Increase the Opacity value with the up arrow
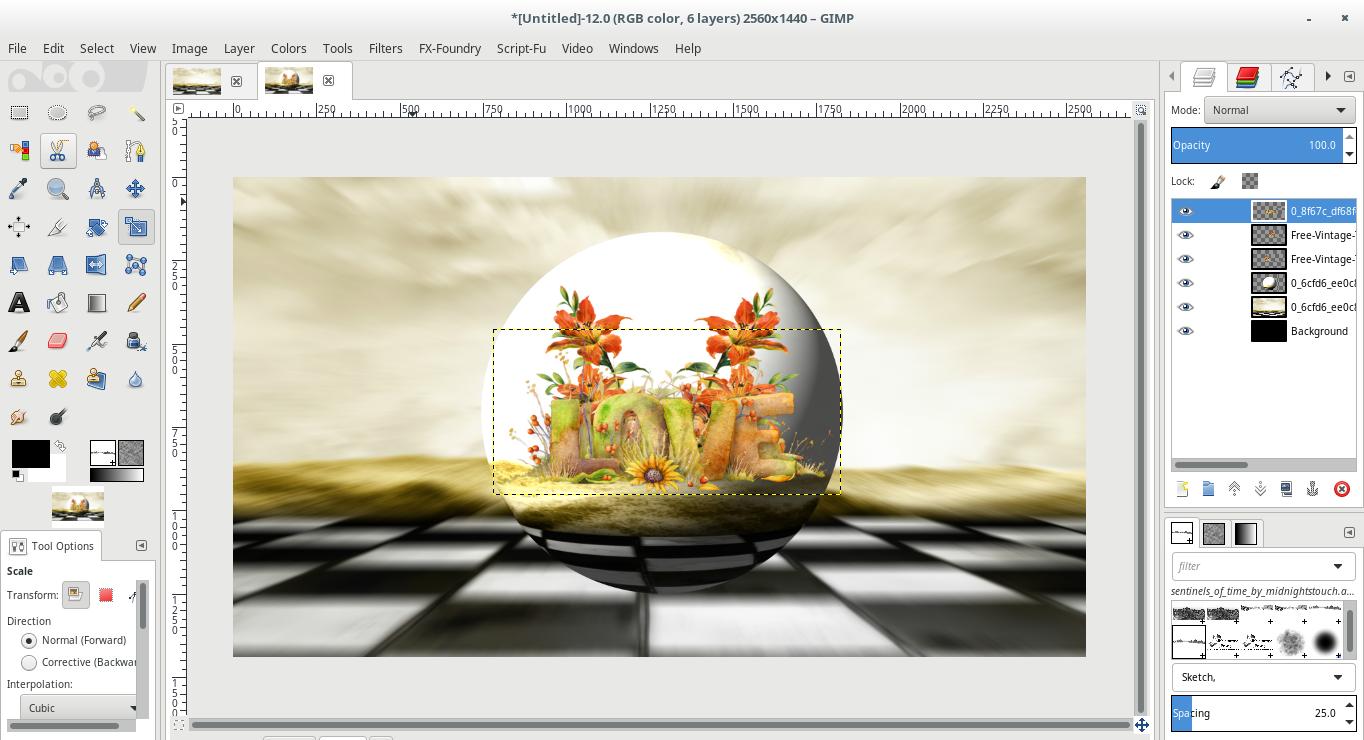The height and width of the screenshot is (740, 1364). click(x=1349, y=137)
